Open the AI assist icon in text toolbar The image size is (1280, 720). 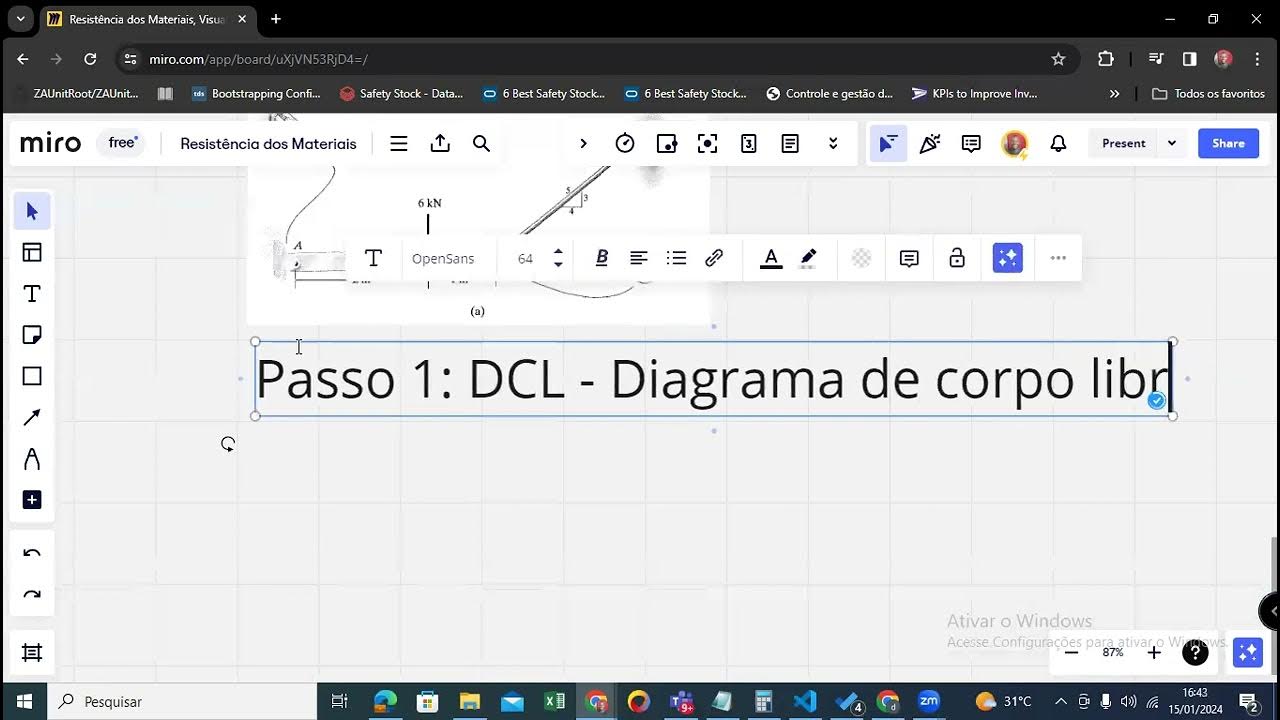(1006, 258)
